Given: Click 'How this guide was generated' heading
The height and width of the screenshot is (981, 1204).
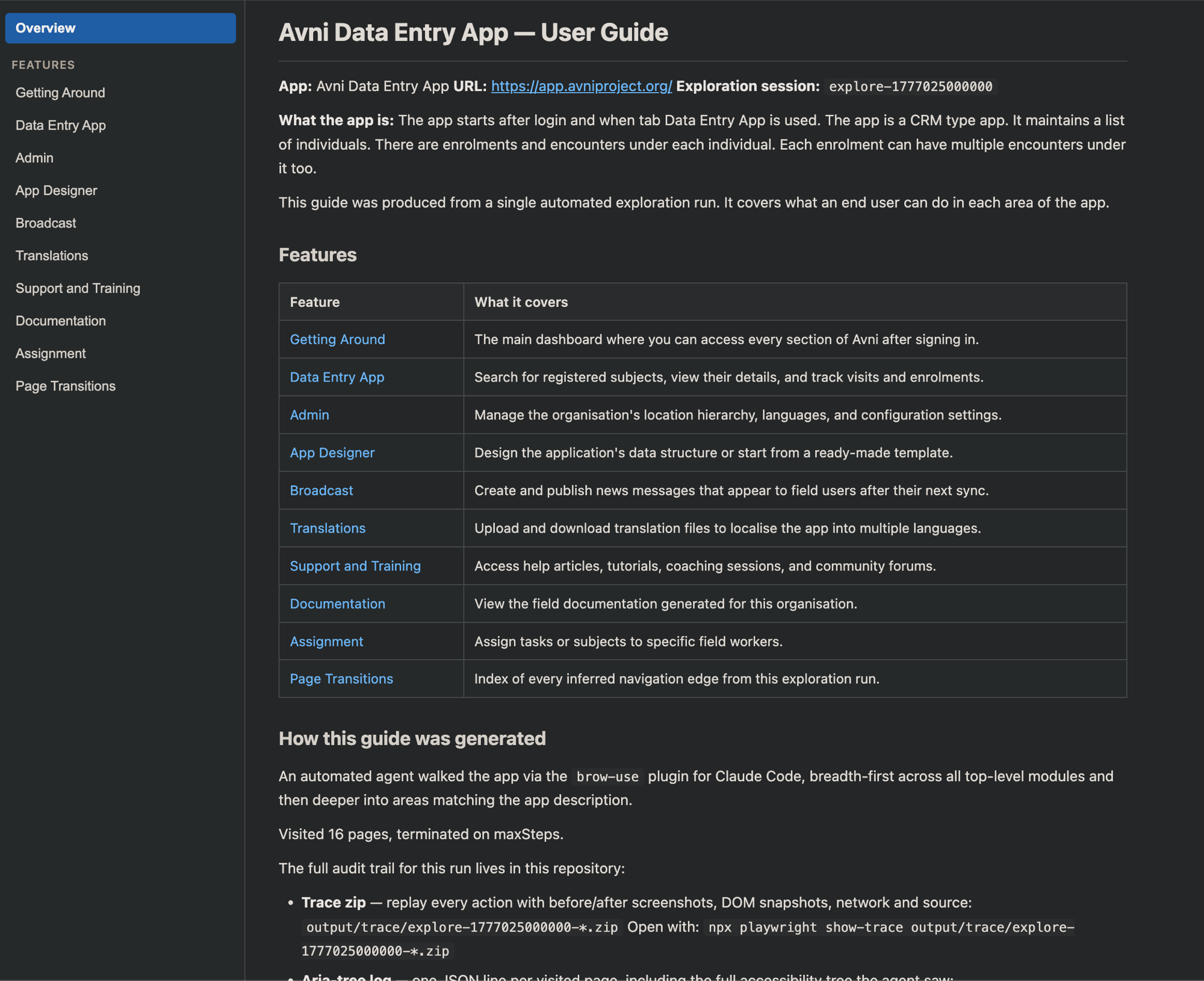Looking at the screenshot, I should click(412, 738).
